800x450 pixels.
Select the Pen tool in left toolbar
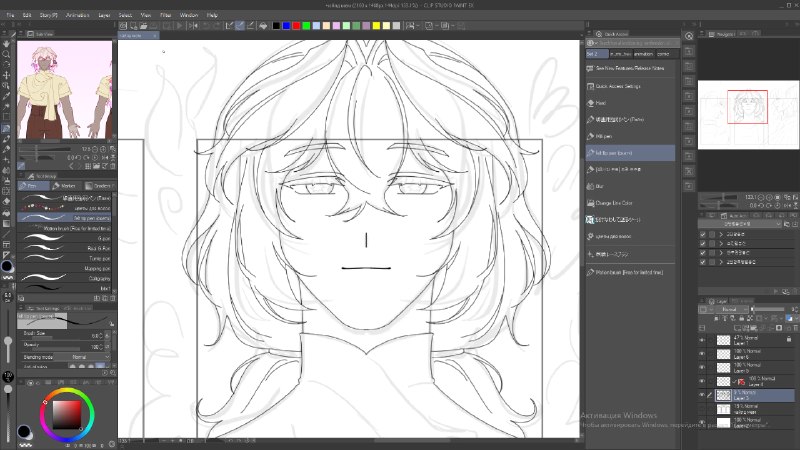(x=6, y=128)
